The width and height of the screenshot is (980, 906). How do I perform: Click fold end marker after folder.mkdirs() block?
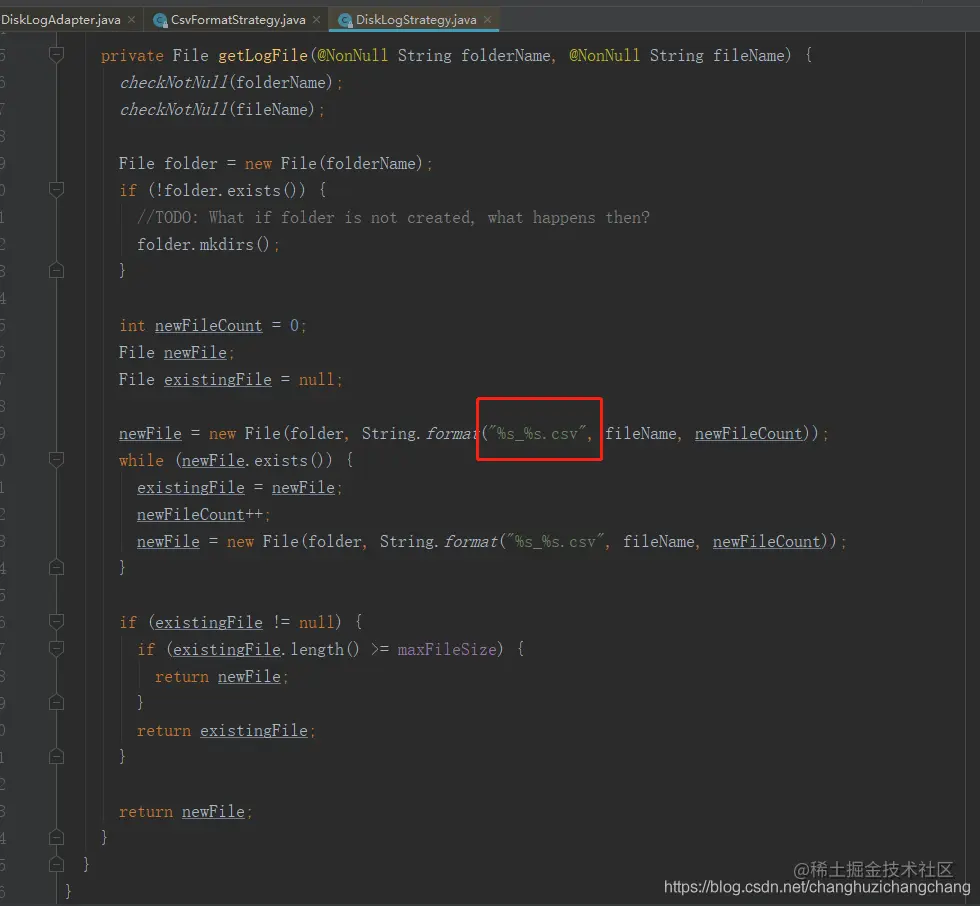(x=56, y=270)
